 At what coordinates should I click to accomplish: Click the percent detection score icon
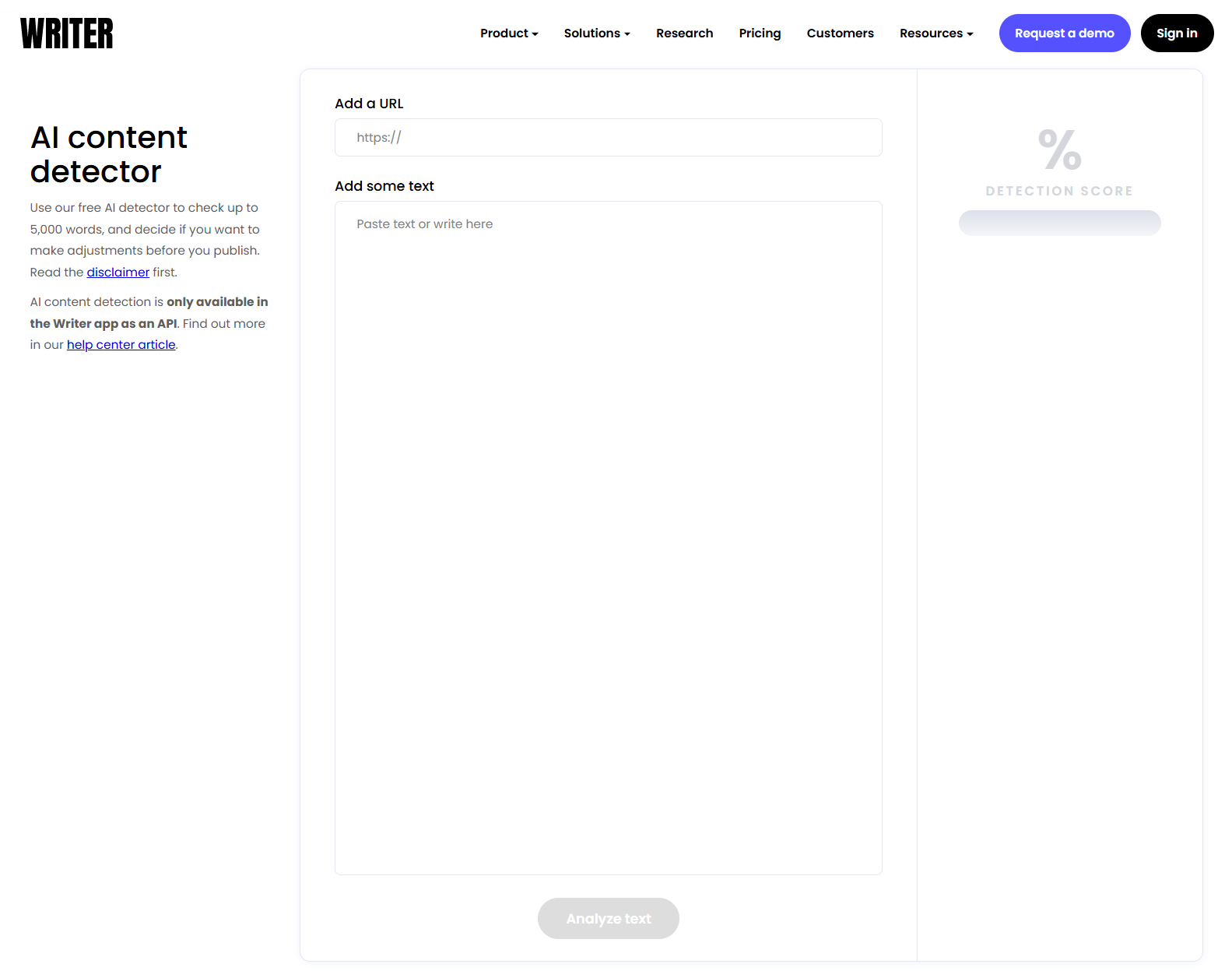tap(1059, 149)
